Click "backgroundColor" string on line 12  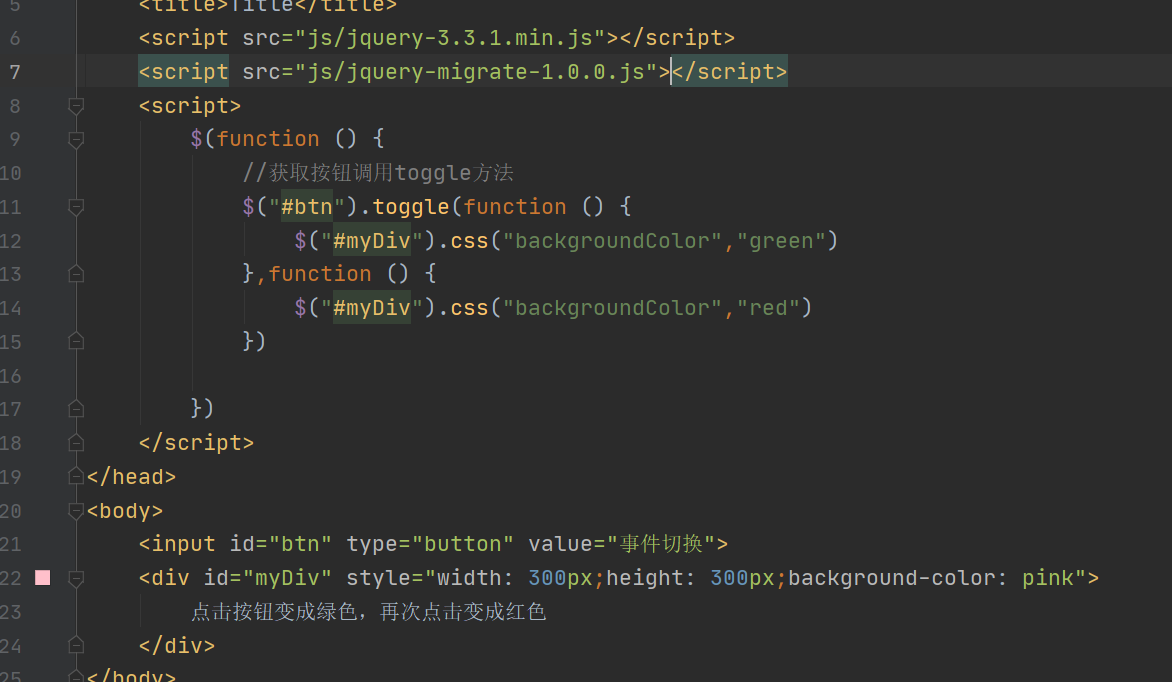(613, 241)
